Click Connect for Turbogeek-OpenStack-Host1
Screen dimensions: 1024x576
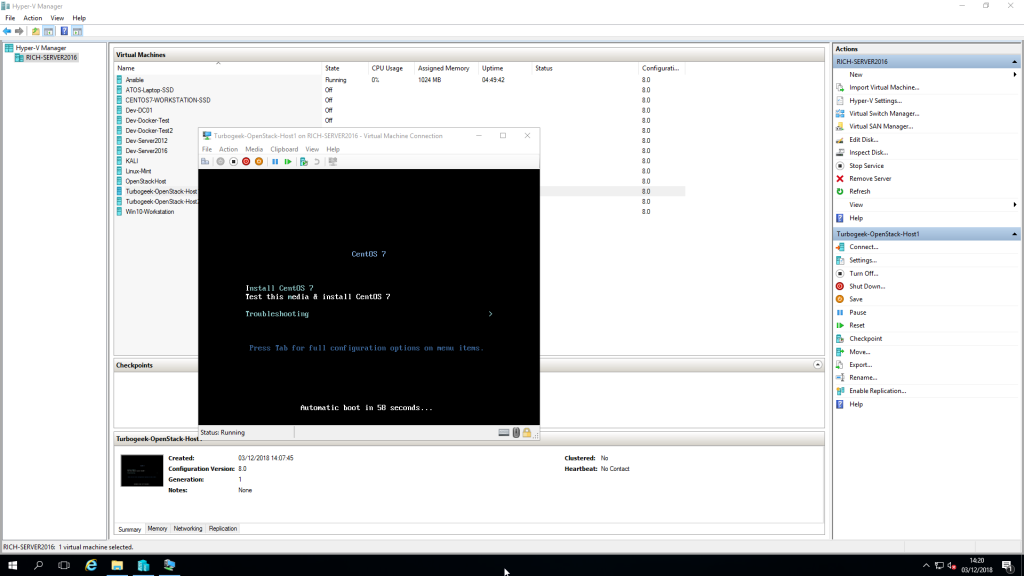tap(863, 247)
